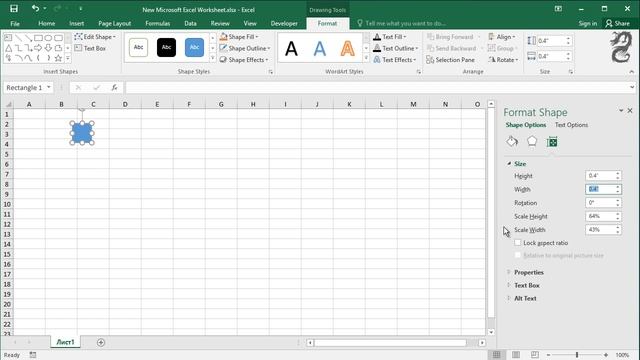
Task: Expand the formula bar
Action: point(632,87)
